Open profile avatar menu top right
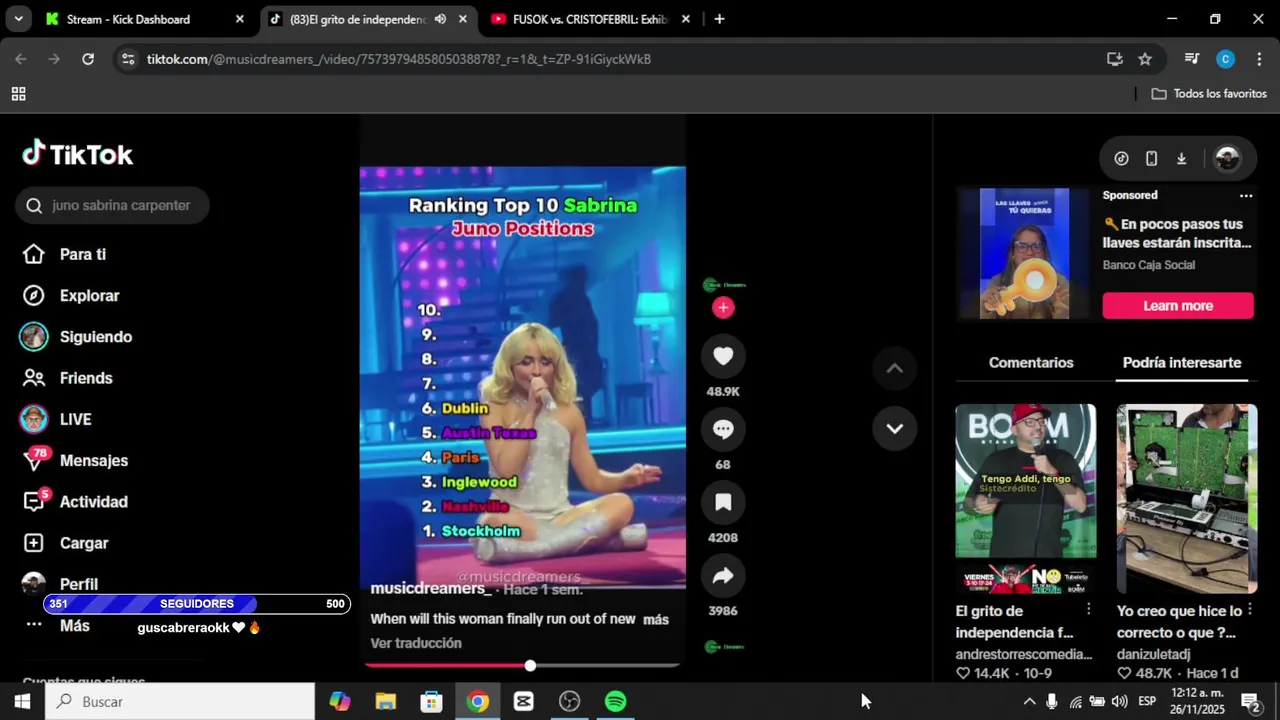 click(1227, 158)
